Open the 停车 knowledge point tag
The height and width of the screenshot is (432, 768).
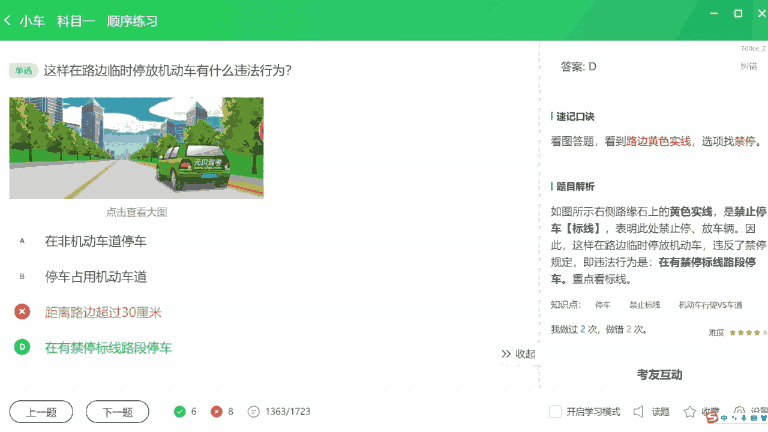click(602, 305)
